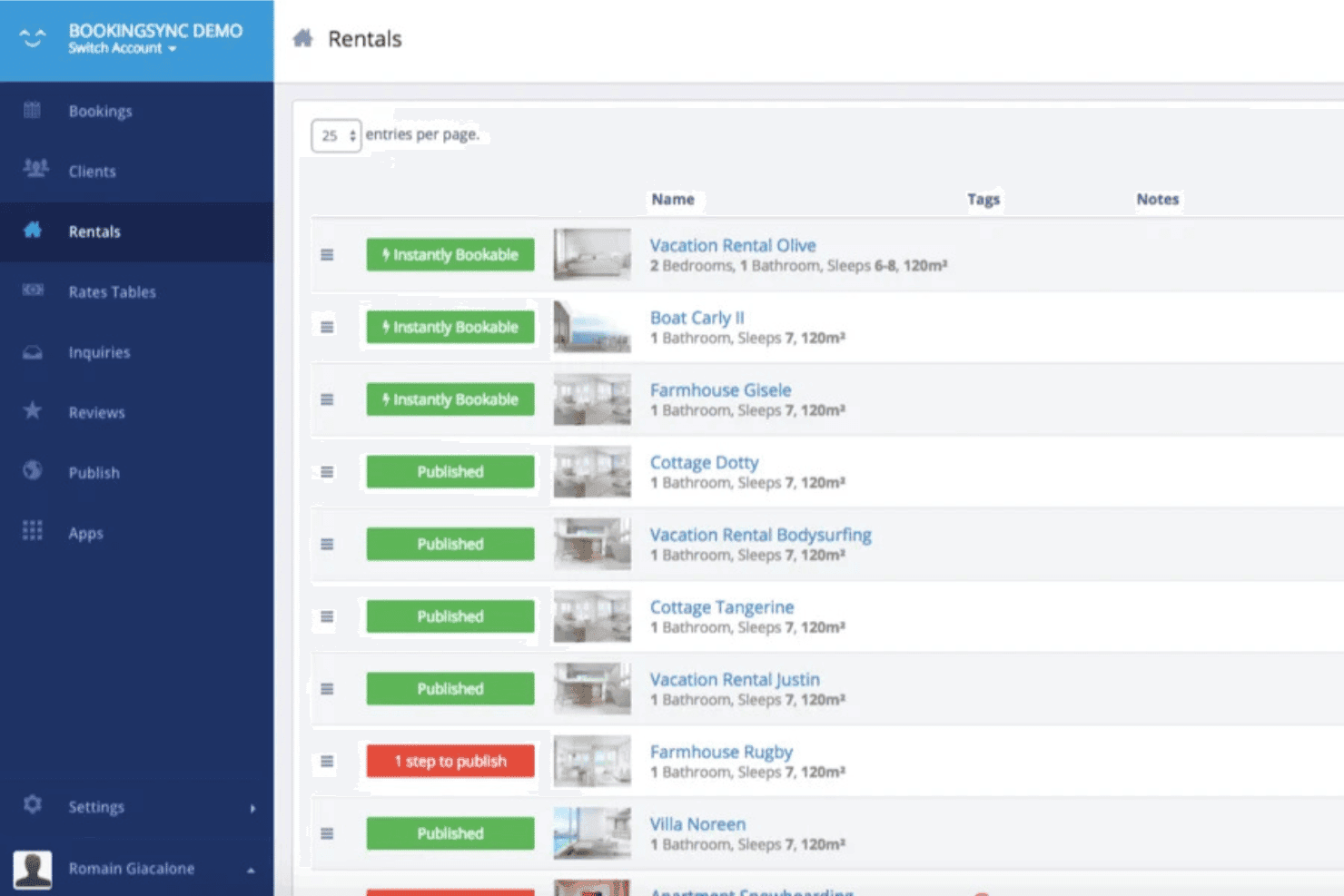Click the Reviews star icon
The width and height of the screenshot is (1344, 896).
[33, 411]
